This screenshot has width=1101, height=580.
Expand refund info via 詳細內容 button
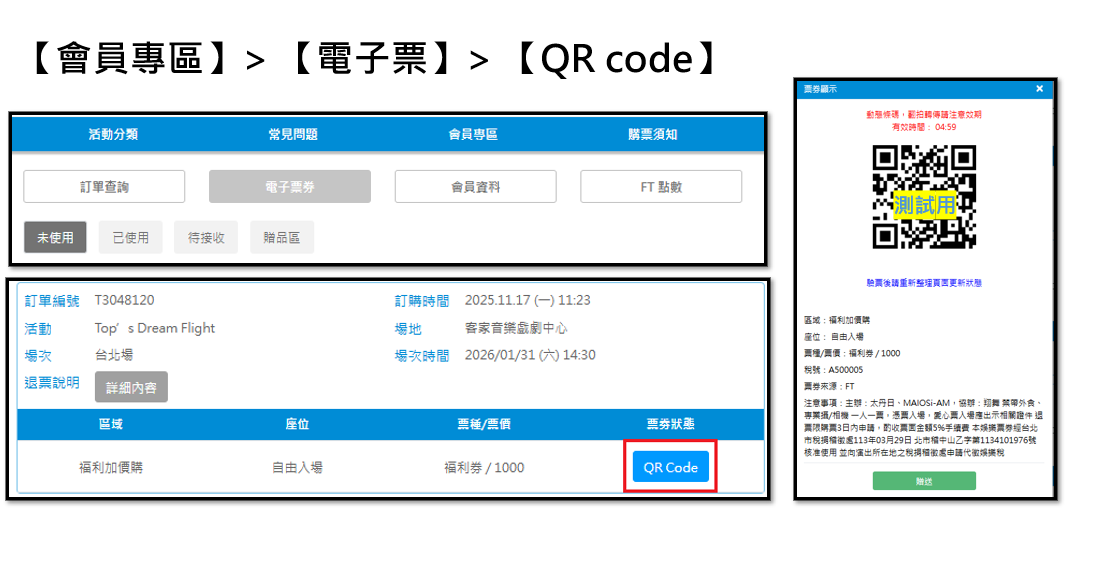(131, 387)
